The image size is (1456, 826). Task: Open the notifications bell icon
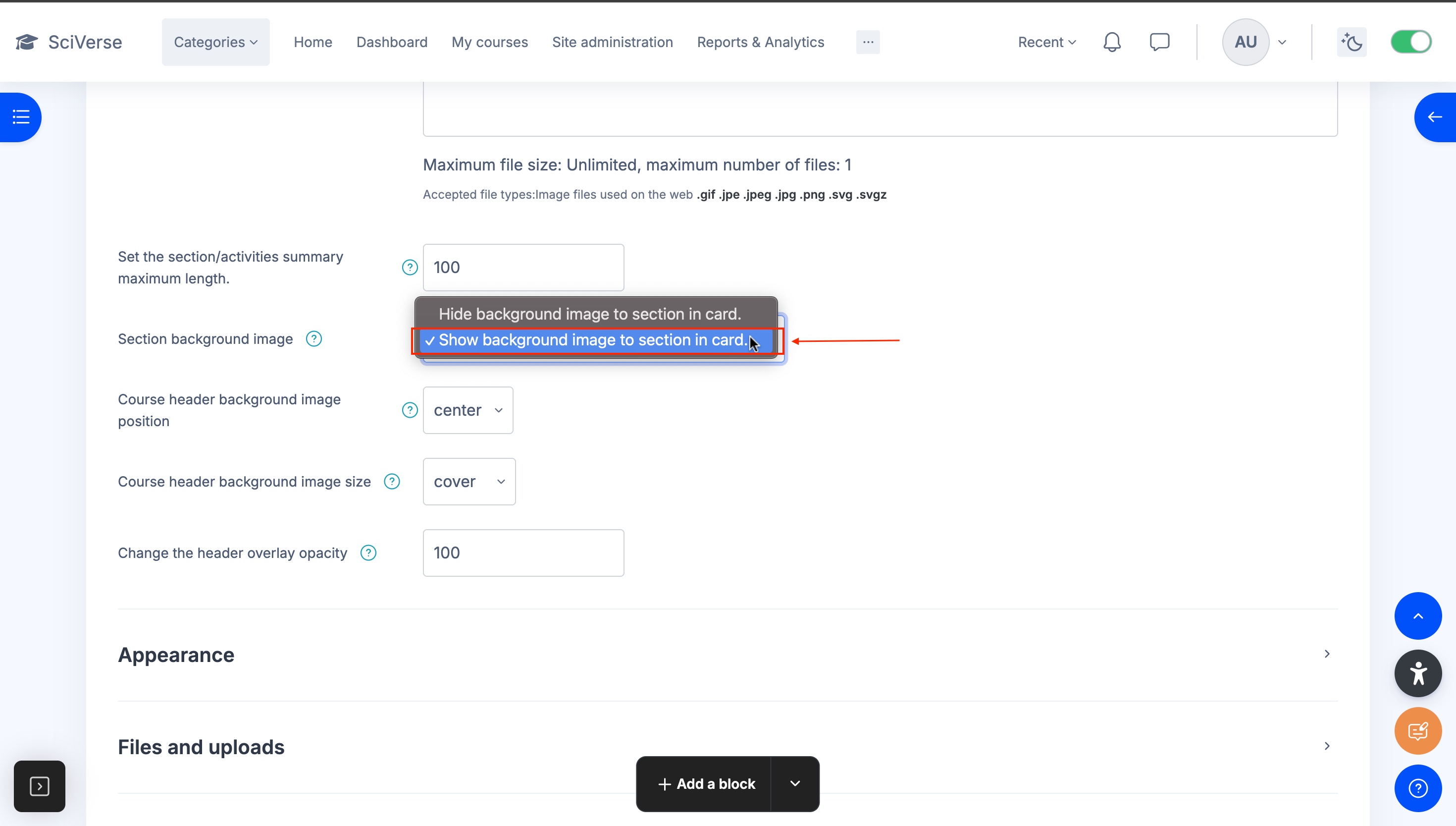coord(1112,42)
